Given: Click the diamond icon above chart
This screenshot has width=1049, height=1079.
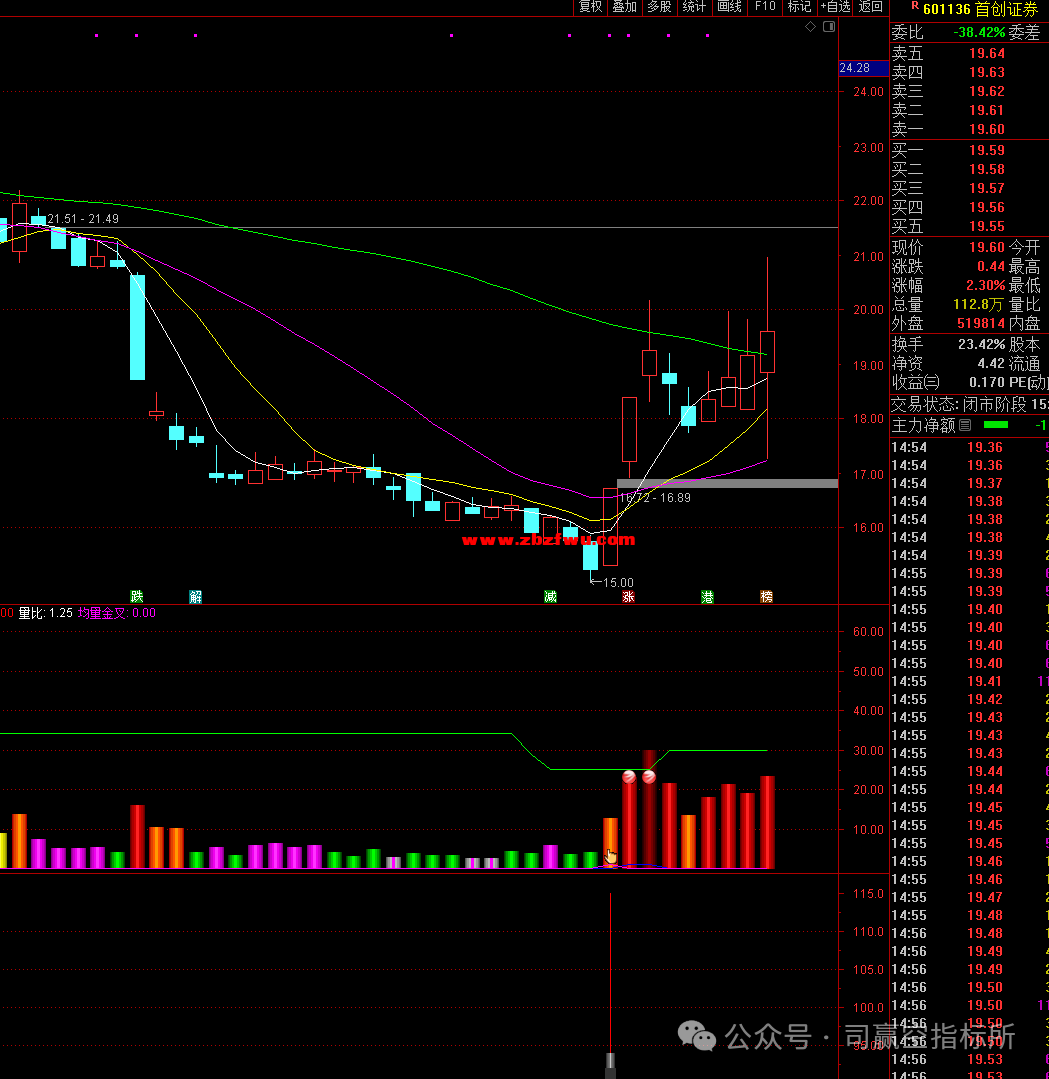Looking at the screenshot, I should pyautogui.click(x=810, y=26).
